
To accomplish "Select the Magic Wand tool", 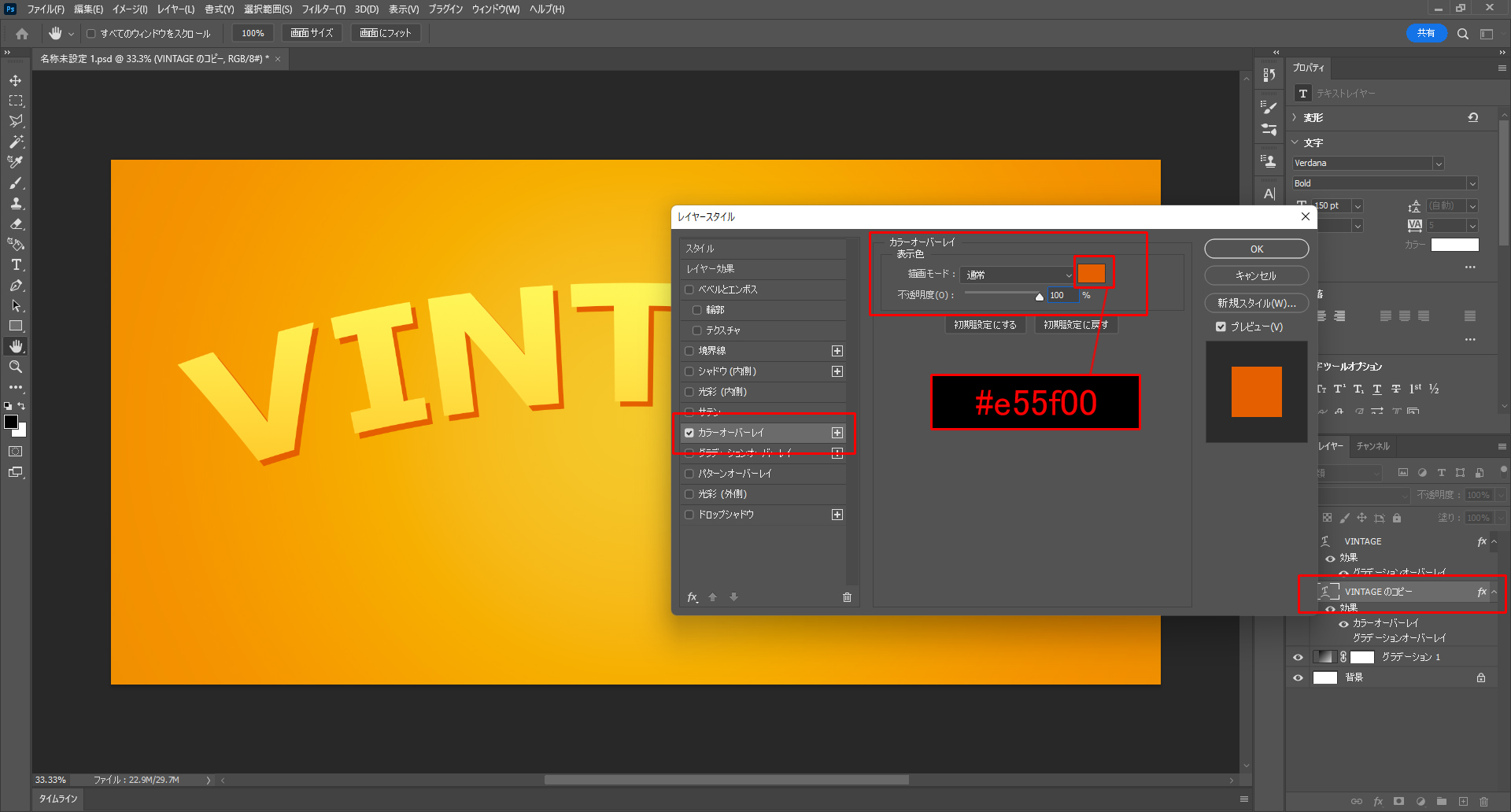I will [x=16, y=142].
